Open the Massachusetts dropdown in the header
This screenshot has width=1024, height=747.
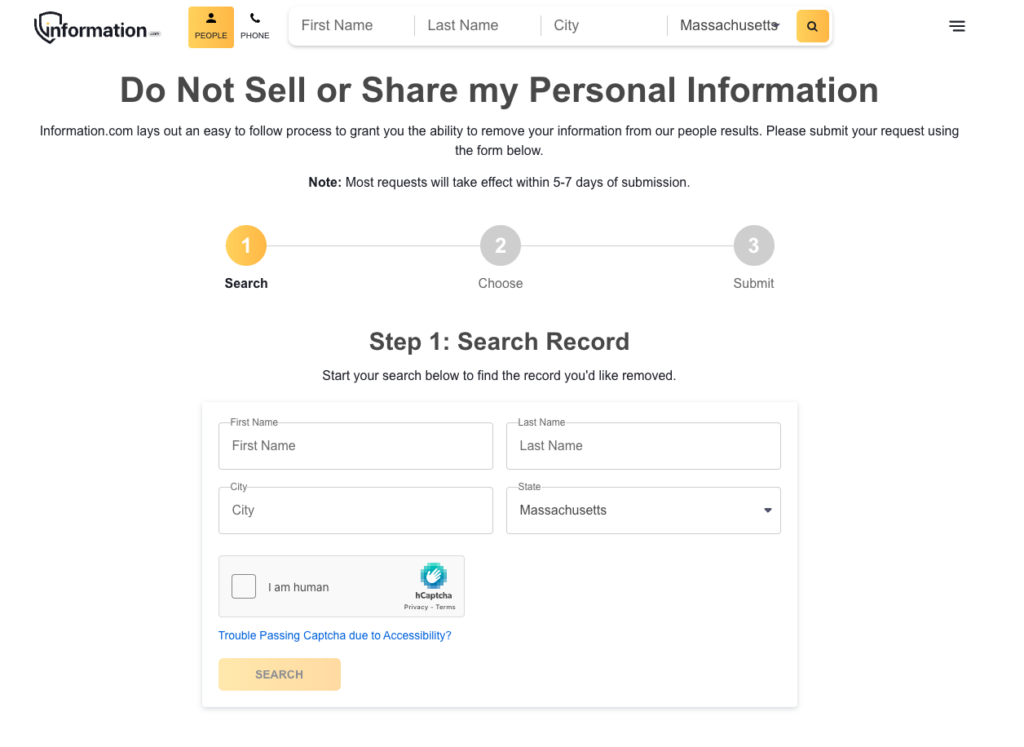pos(729,25)
